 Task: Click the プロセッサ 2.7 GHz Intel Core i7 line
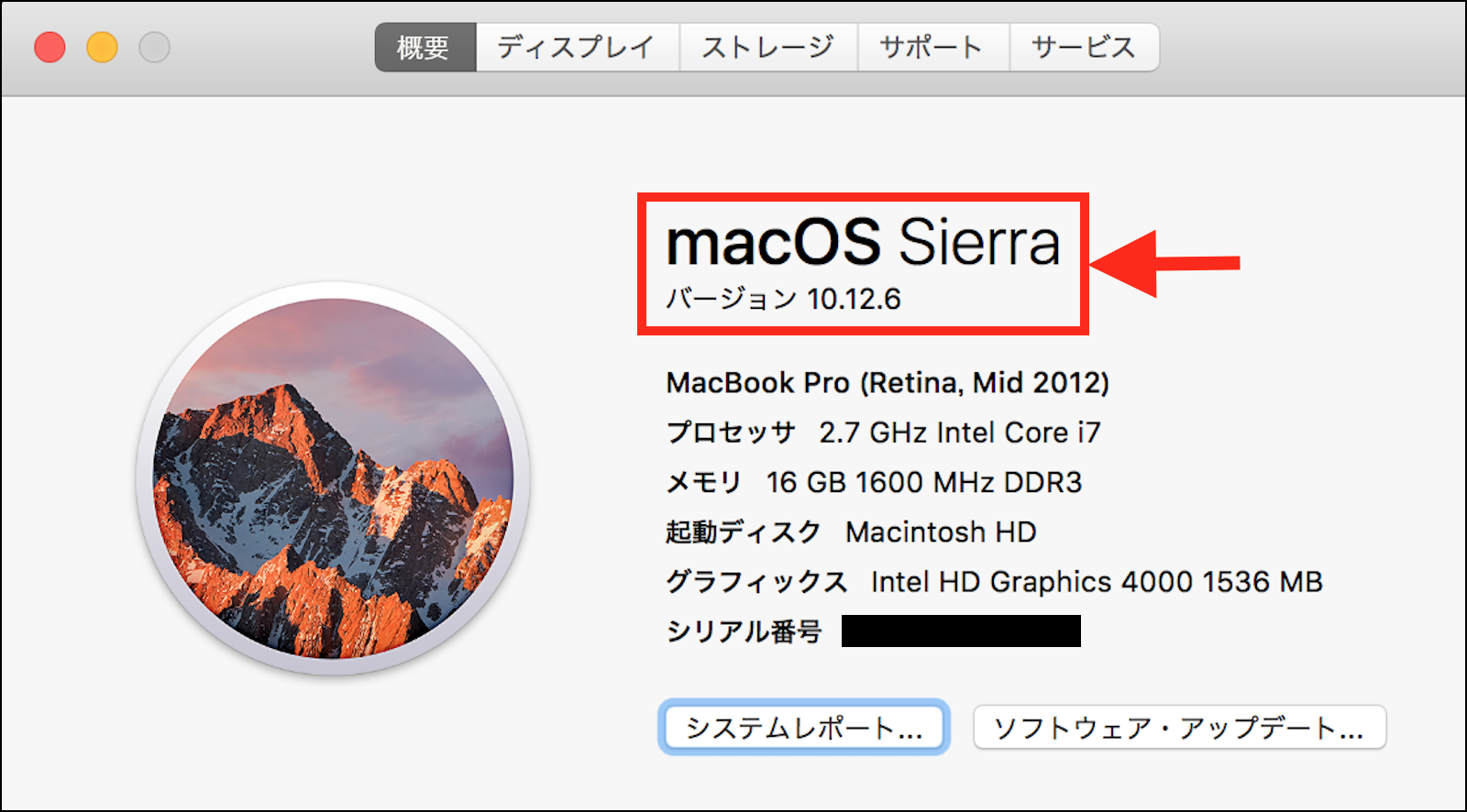(x=883, y=433)
